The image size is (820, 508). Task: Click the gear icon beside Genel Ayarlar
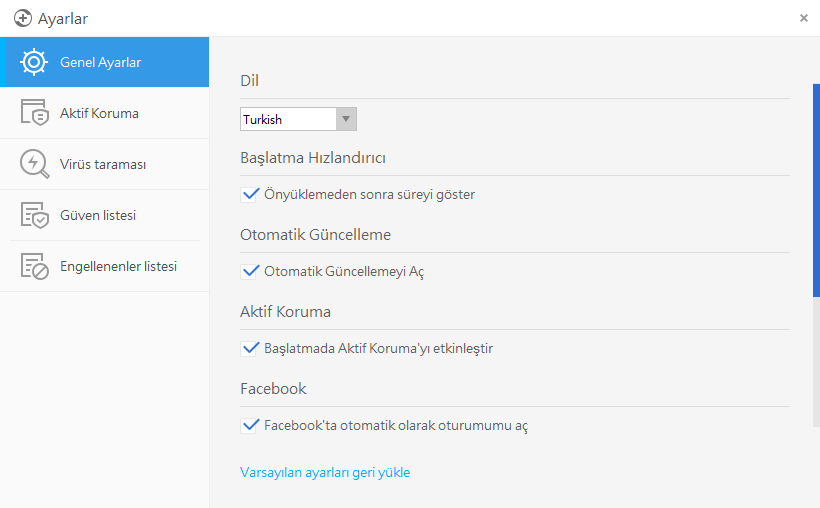coord(34,62)
